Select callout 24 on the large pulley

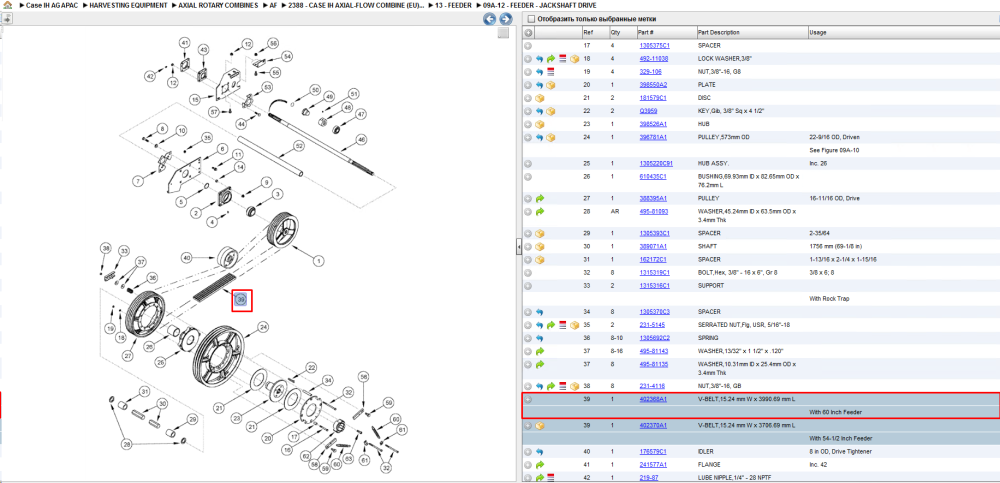tap(261, 327)
